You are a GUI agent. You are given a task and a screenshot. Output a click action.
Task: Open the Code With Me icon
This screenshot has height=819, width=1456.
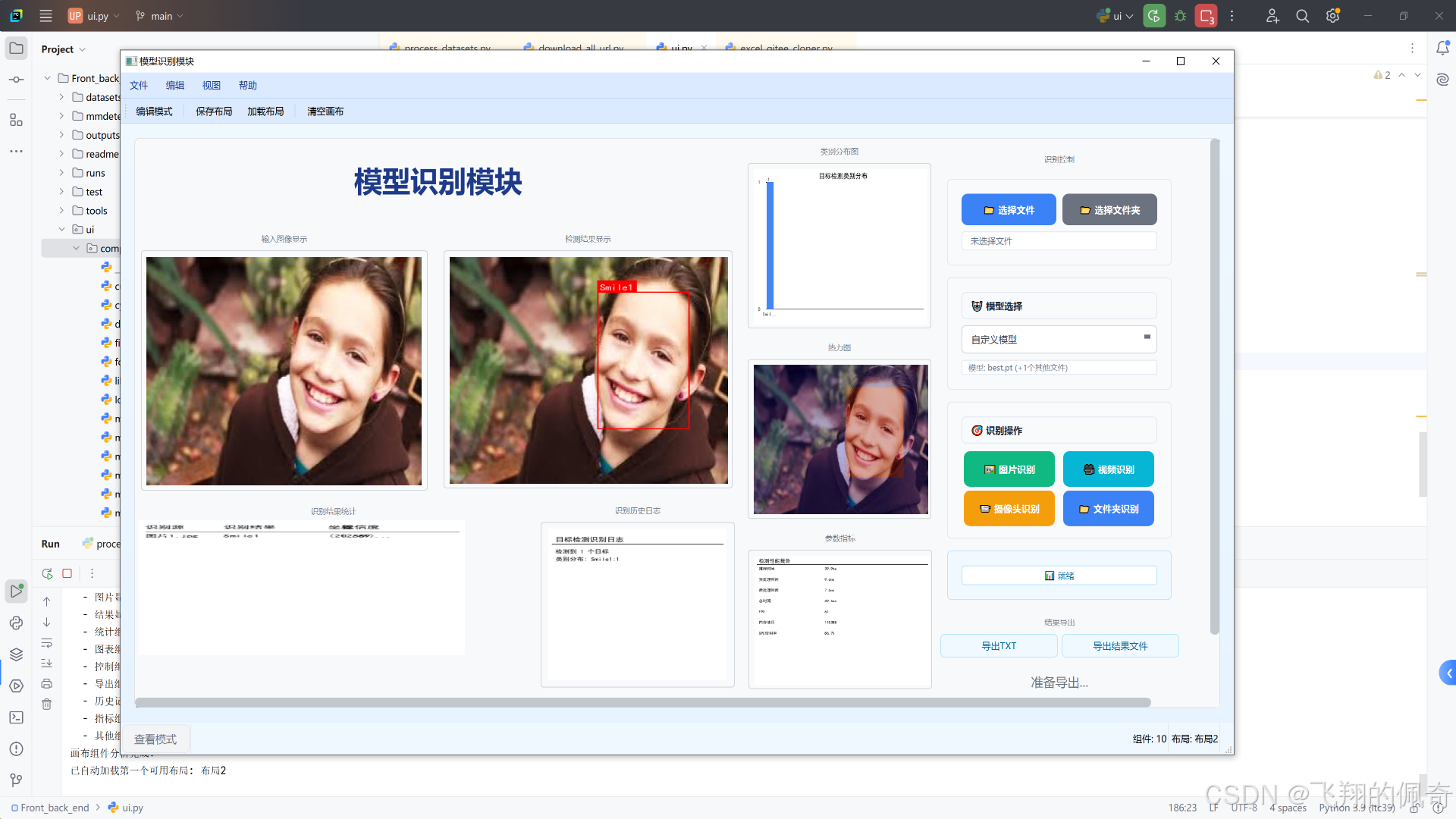(x=1272, y=15)
